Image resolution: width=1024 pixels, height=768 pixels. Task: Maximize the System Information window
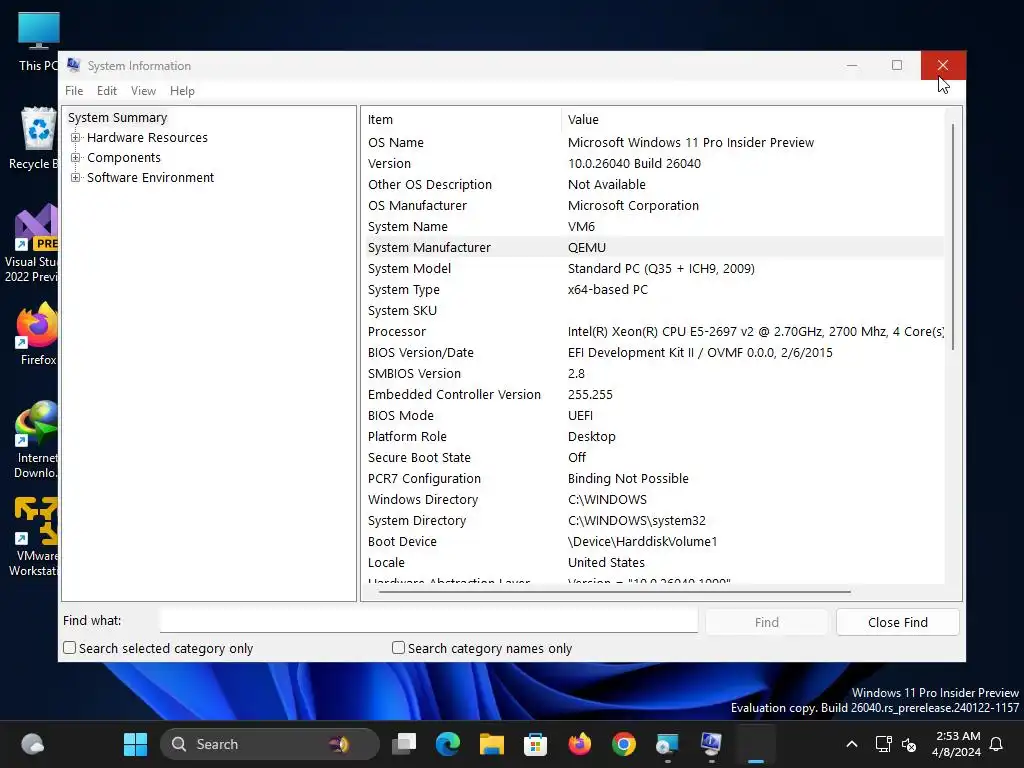coord(897,65)
